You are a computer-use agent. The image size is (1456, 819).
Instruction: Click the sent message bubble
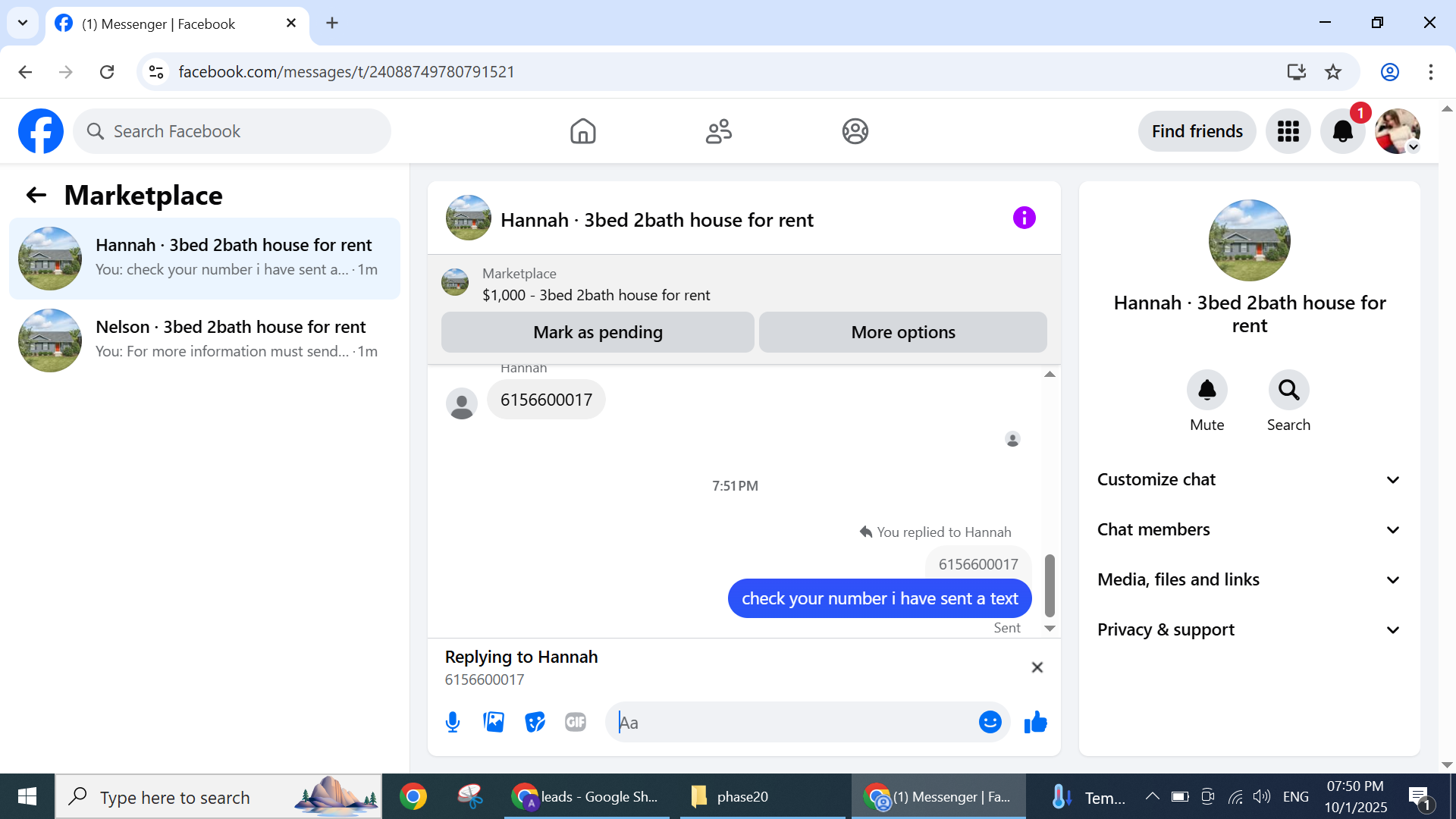point(880,598)
